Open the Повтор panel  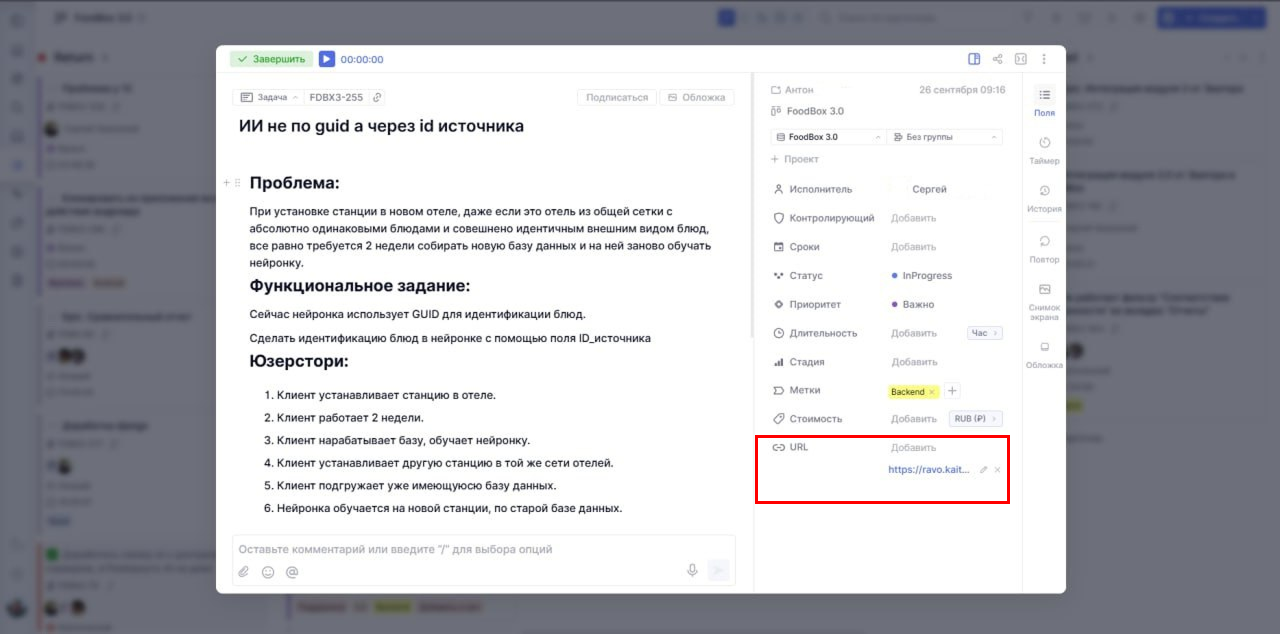1043,248
